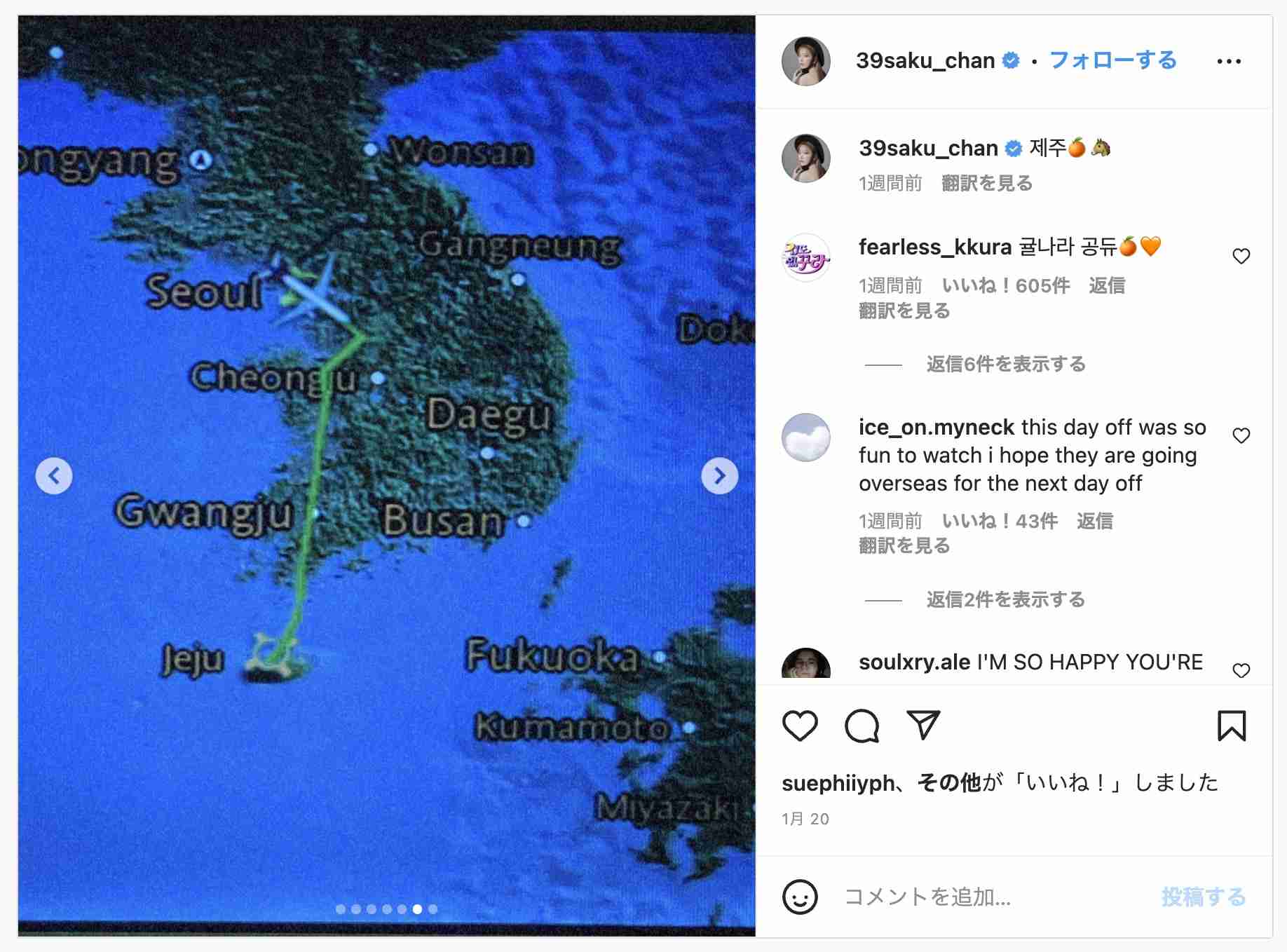Open 39saku_chan's profile from the header
1287x952 pixels.
tap(925, 61)
